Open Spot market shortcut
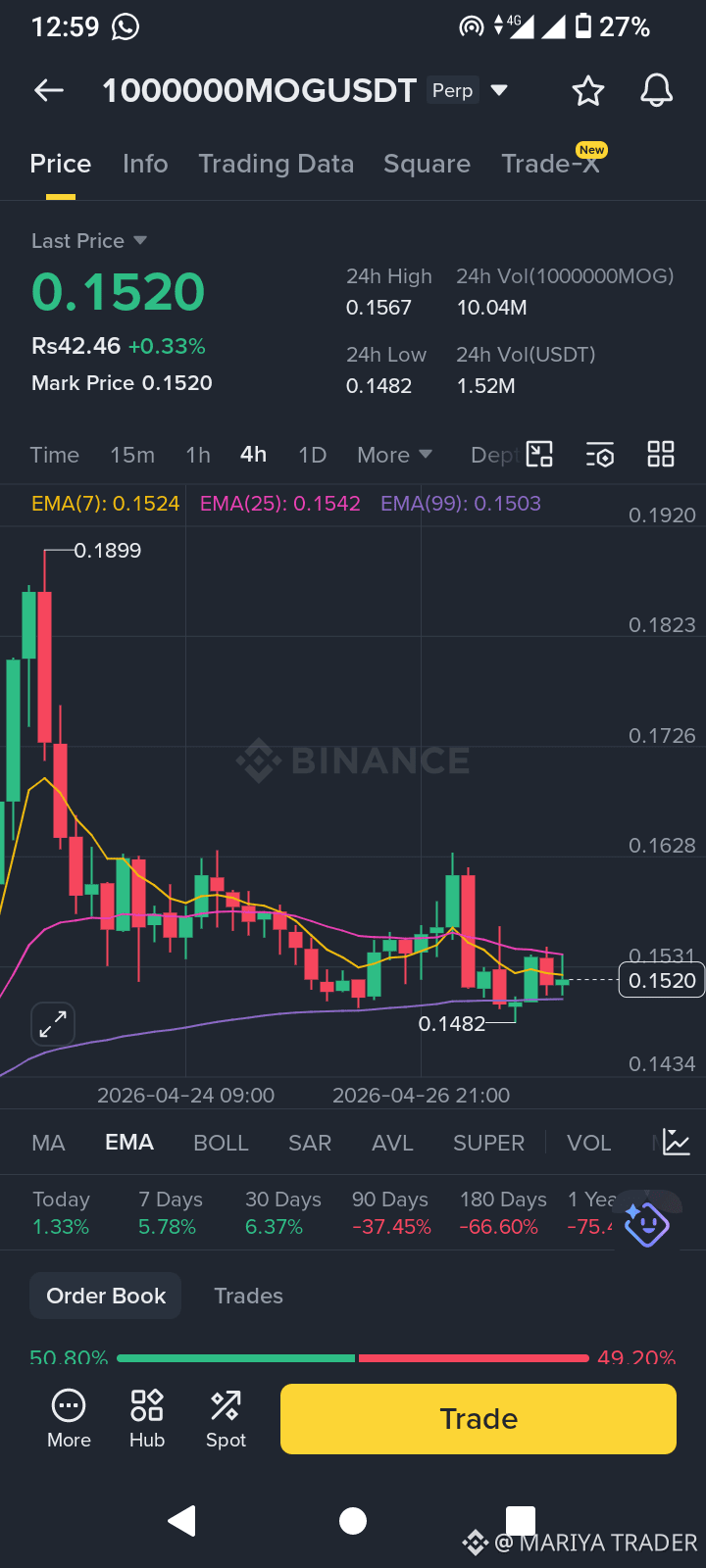The image size is (706, 1568). click(x=226, y=1418)
